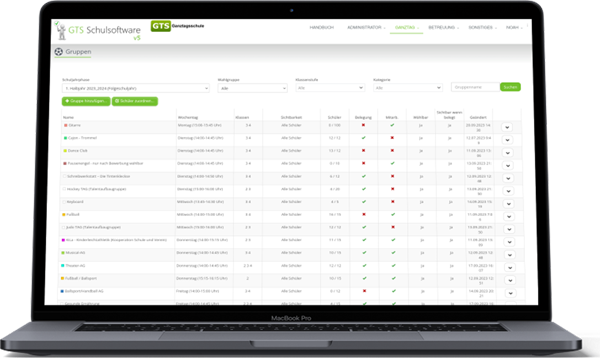Open the GANZTAG menu

point(406,28)
